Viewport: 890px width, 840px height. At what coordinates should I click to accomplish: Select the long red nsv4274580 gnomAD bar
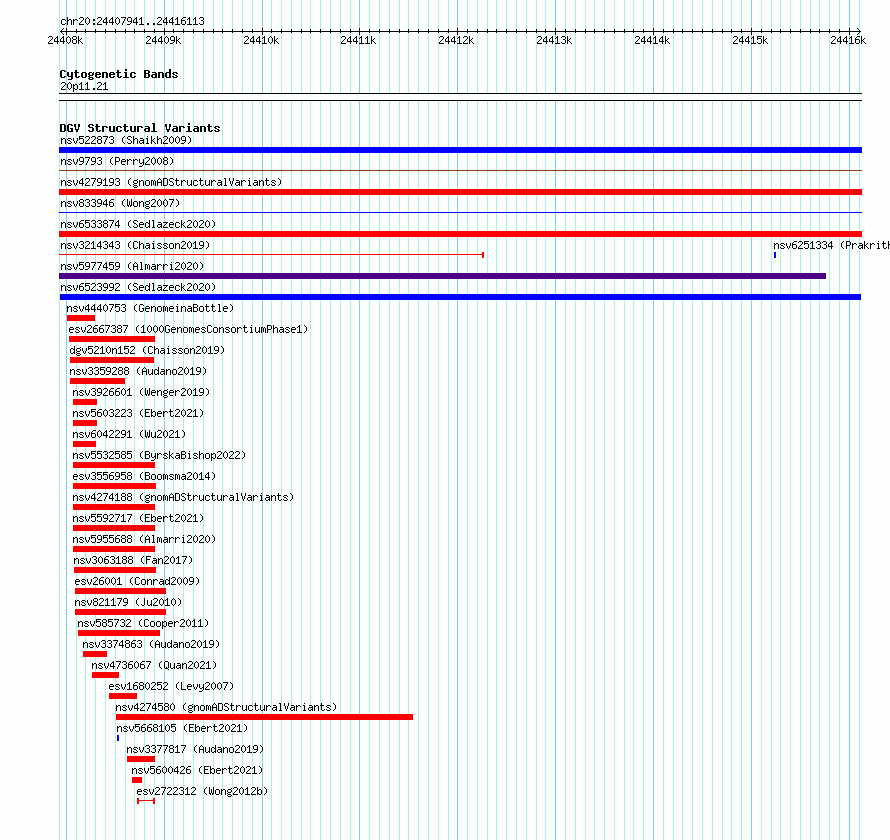point(265,717)
